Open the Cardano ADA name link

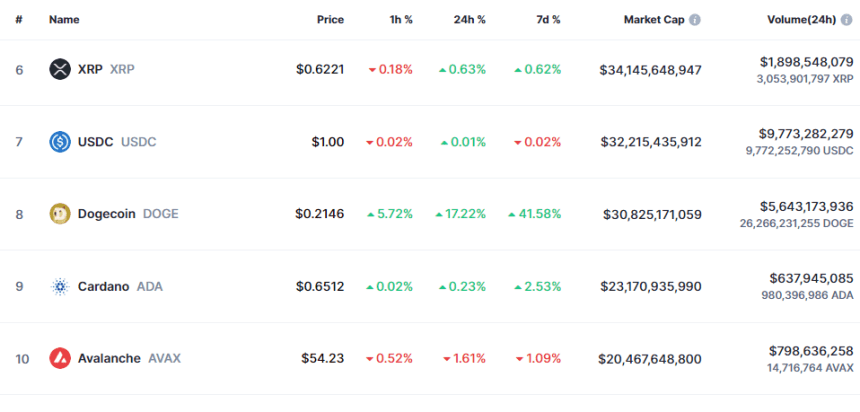tap(120, 286)
